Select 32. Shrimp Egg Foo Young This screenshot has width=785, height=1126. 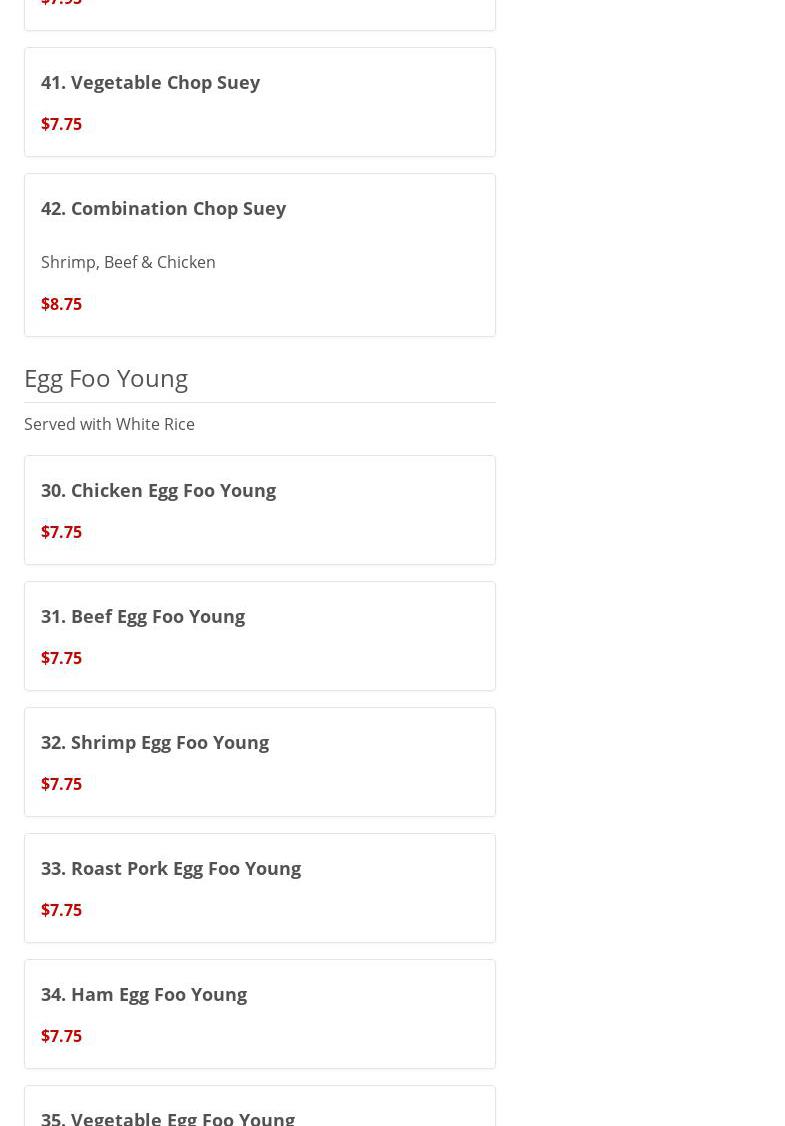tap(155, 743)
